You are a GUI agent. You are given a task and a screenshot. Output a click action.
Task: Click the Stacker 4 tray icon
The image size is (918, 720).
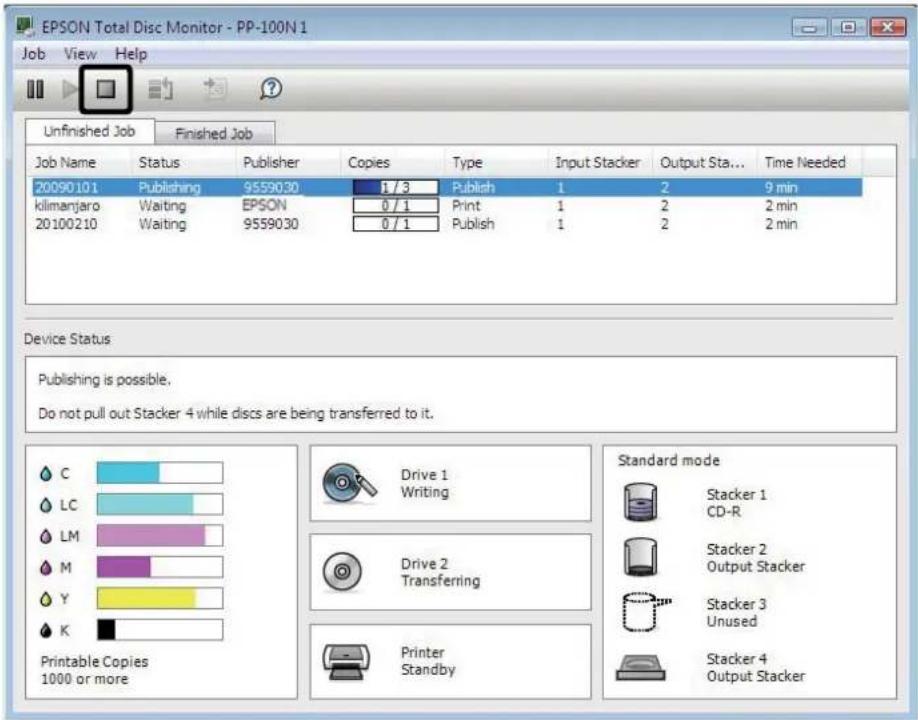pyautogui.click(x=640, y=667)
